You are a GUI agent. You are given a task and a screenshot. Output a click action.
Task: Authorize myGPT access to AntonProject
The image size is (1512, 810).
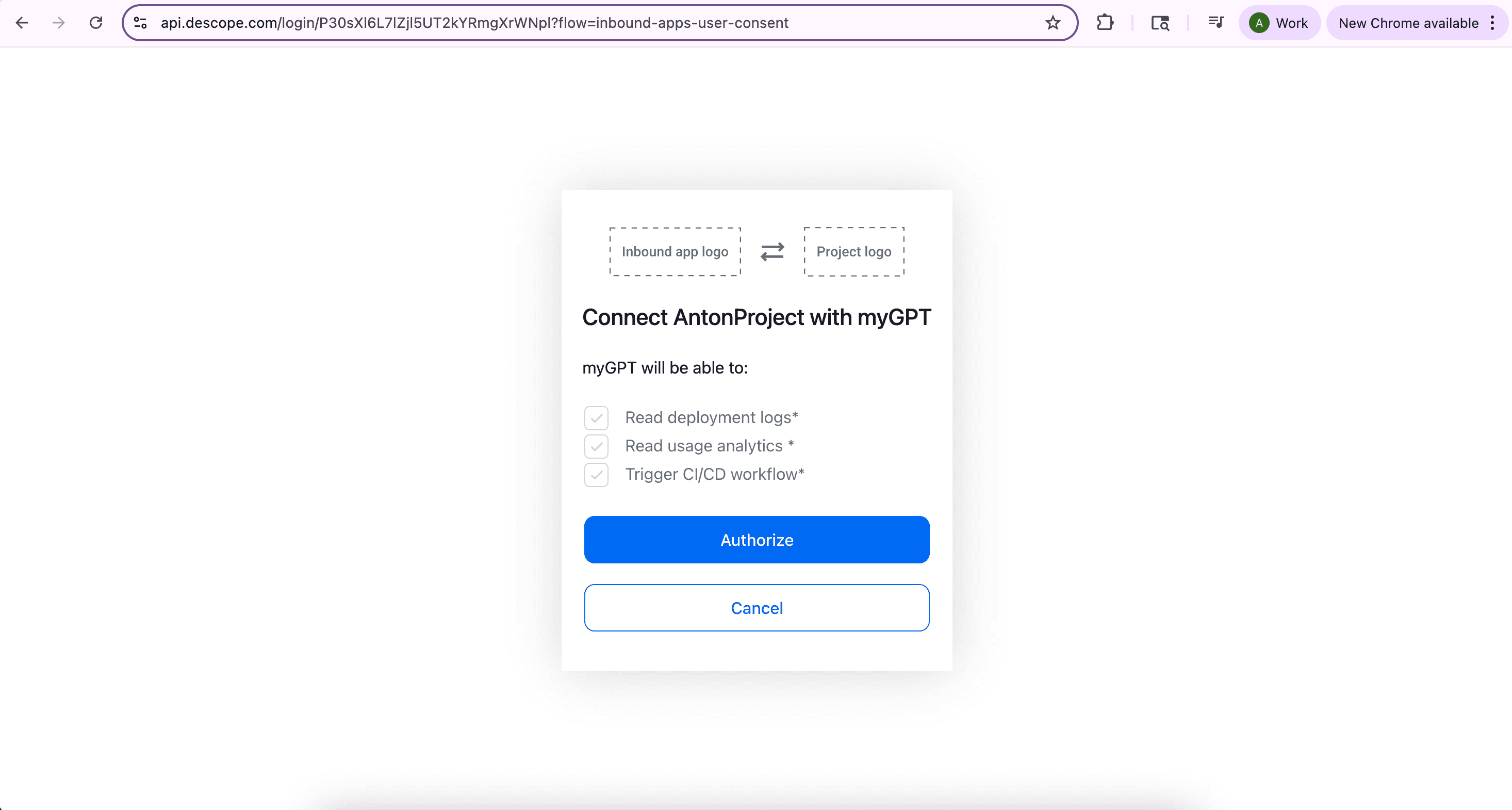pos(757,539)
